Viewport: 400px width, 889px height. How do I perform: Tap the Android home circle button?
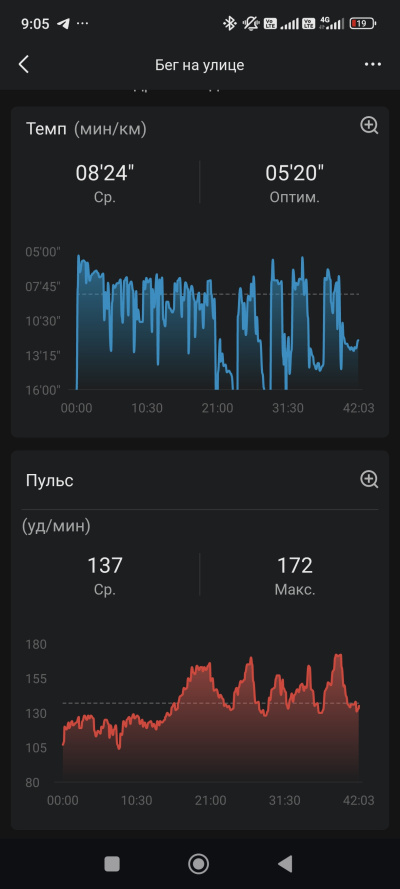pos(198,863)
